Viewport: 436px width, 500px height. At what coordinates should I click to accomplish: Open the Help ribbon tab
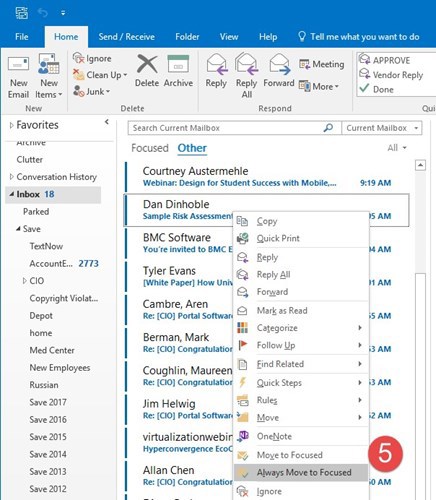(268, 37)
